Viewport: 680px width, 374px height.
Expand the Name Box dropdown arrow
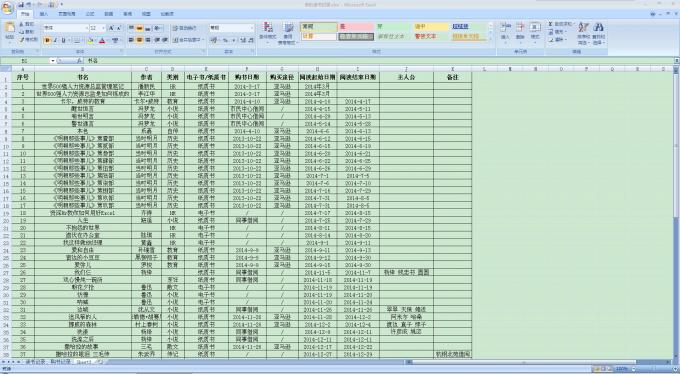point(53,61)
